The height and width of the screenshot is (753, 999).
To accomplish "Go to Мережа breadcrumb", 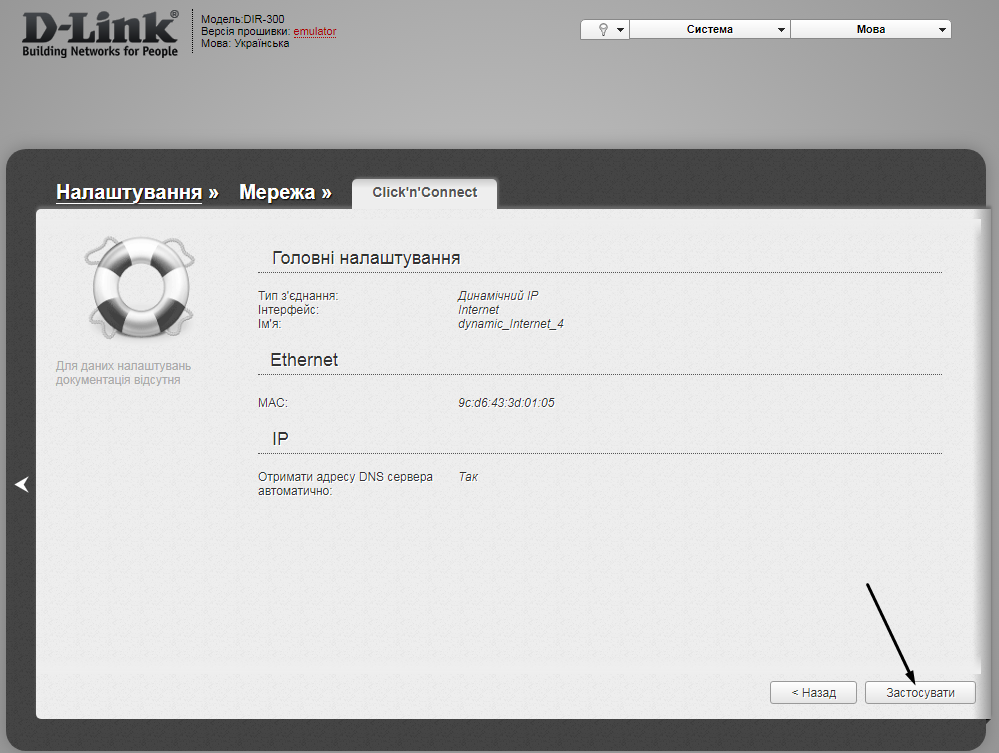I will coord(277,192).
